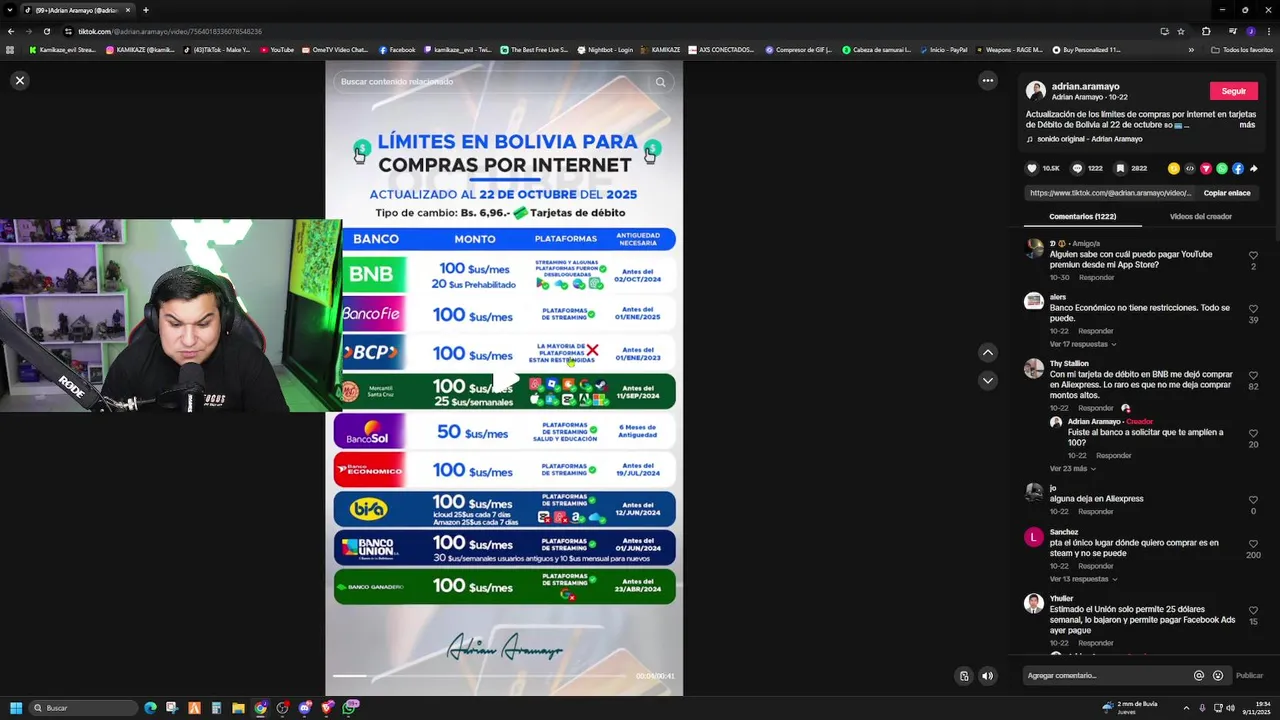Go back with browser back arrow
Screen dimensions: 1280x720
(x=11, y=31)
